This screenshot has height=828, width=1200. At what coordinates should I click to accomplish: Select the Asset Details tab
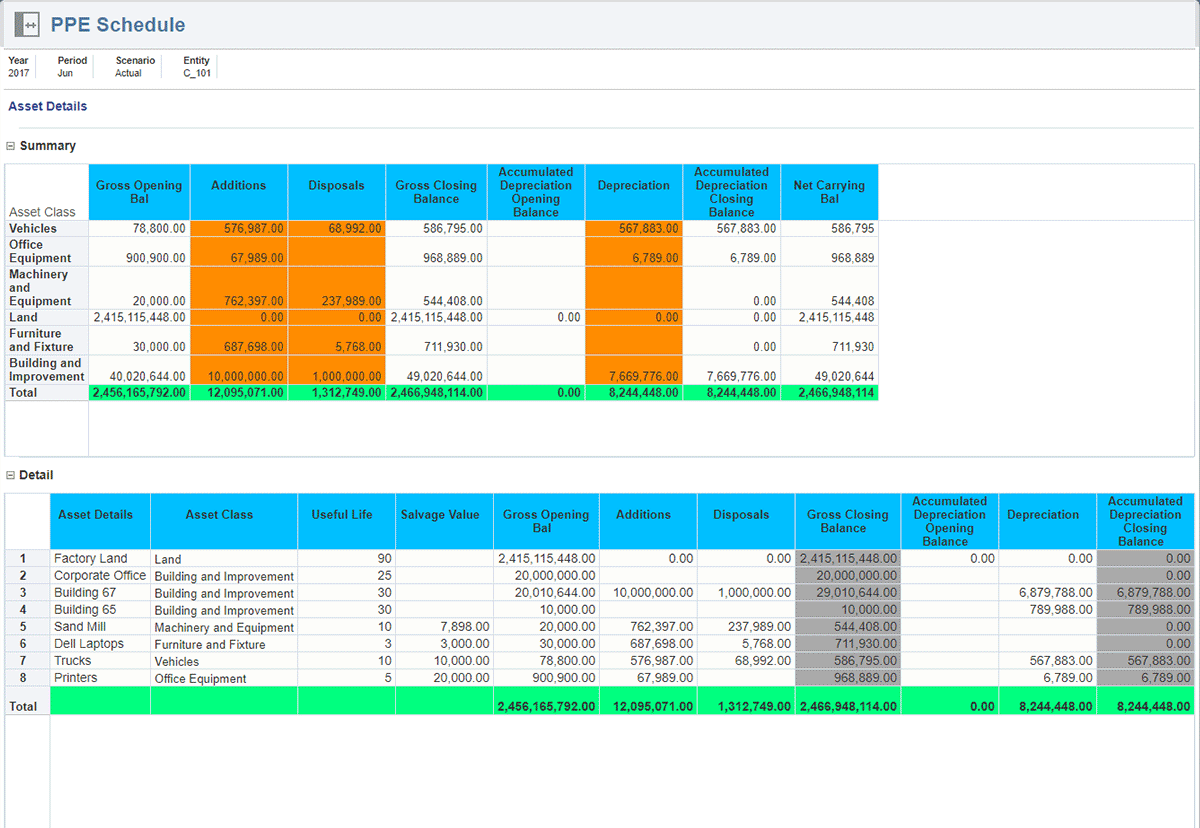(x=47, y=106)
